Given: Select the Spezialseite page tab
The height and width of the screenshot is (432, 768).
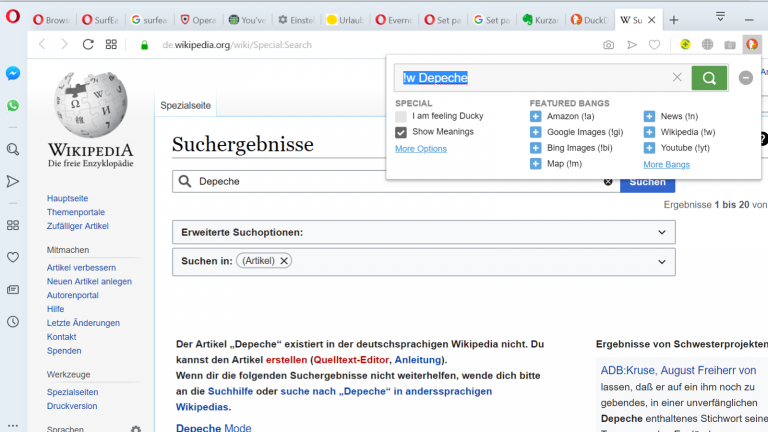Looking at the screenshot, I should (183, 106).
